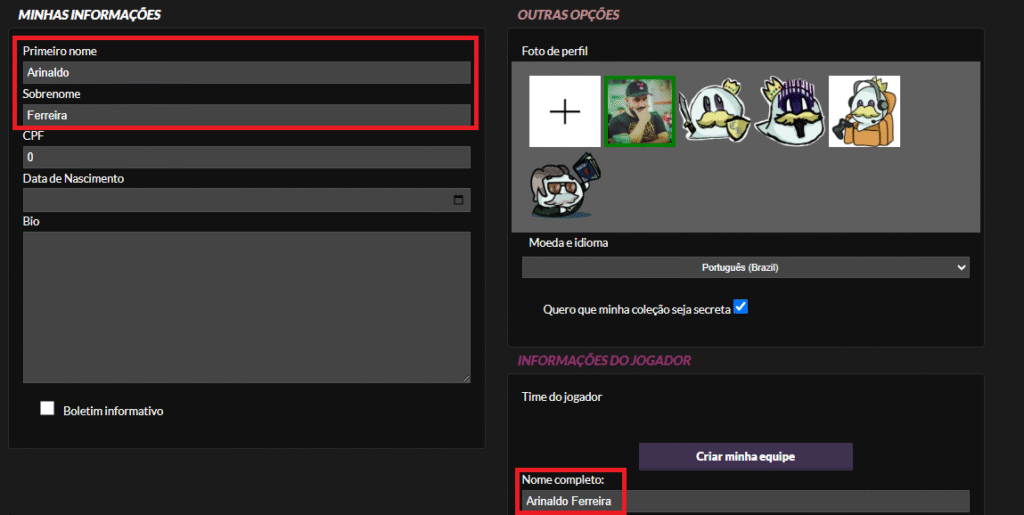Screen dimensions: 1024x515
Task: Uncheck Quero que minha coleção seja secreta
Action: (740, 306)
